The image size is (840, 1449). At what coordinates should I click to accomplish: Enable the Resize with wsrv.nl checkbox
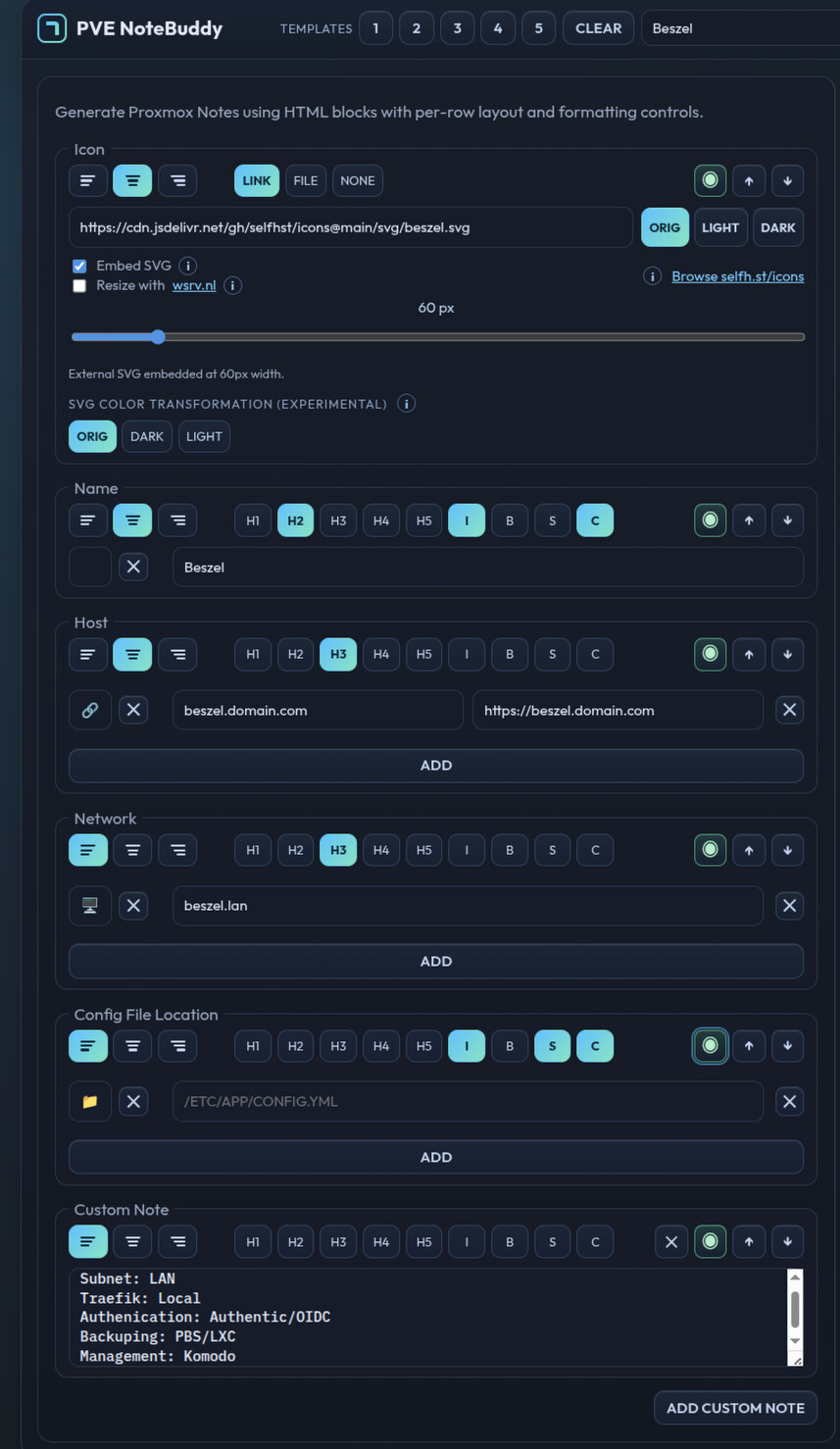(79, 286)
